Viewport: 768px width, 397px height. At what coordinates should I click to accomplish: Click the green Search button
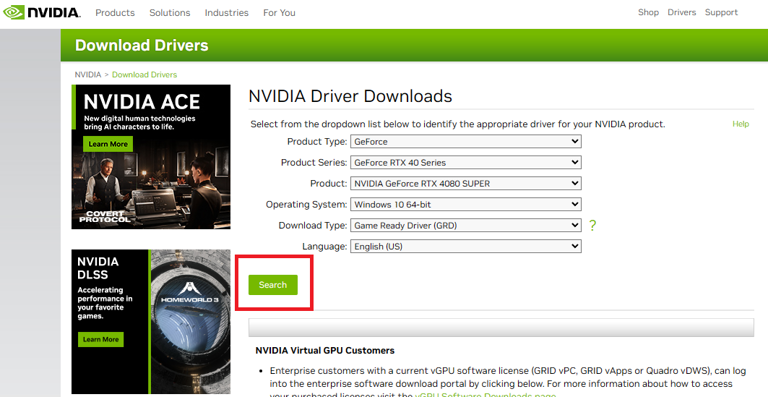(273, 285)
